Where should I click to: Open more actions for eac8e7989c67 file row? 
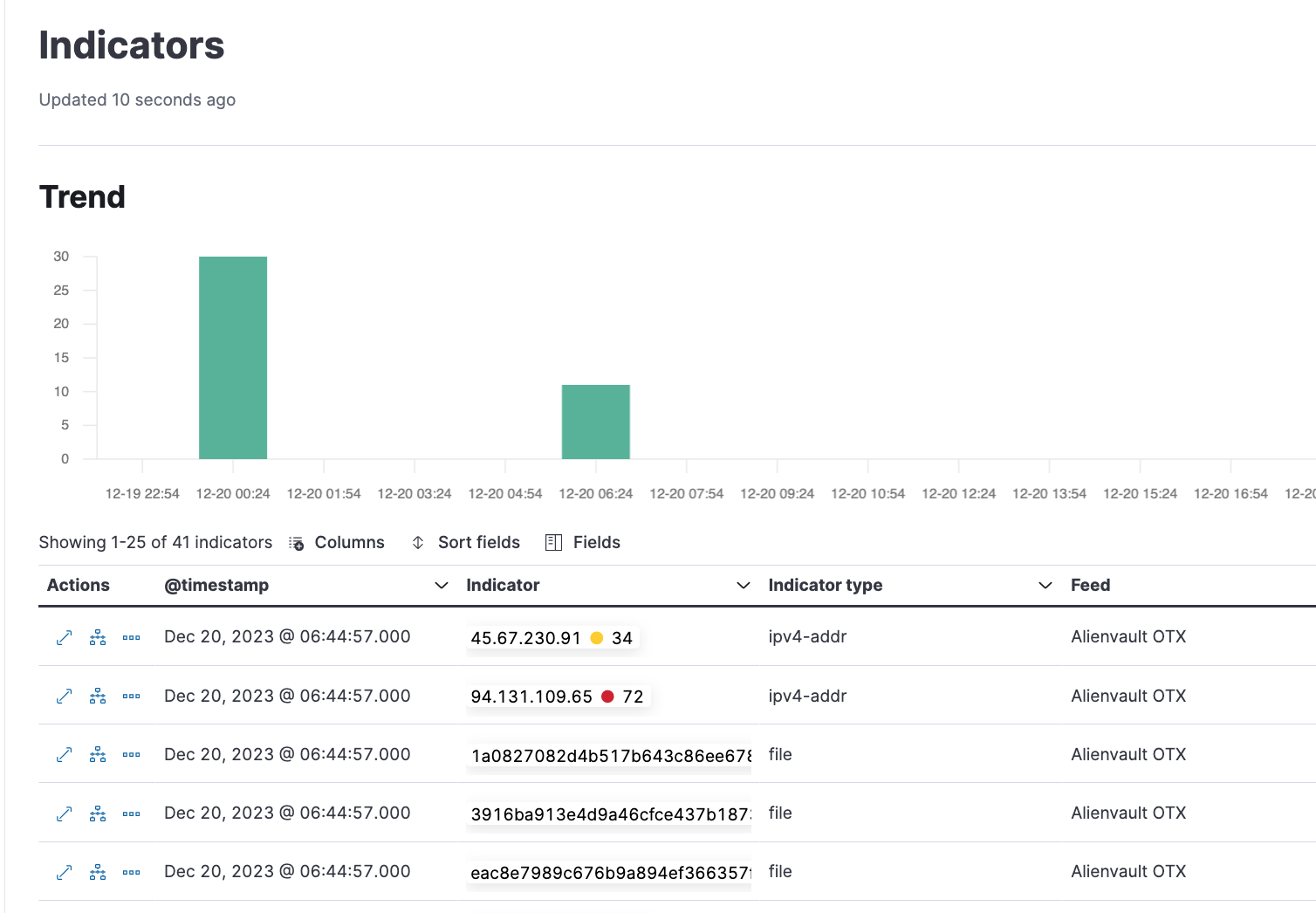click(132, 872)
